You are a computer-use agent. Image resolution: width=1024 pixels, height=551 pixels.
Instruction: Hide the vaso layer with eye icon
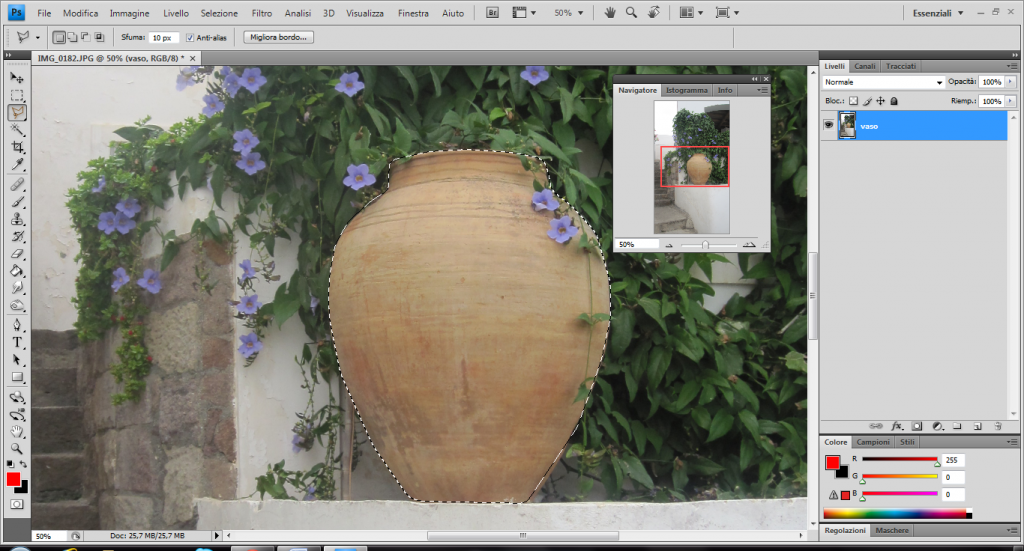829,126
